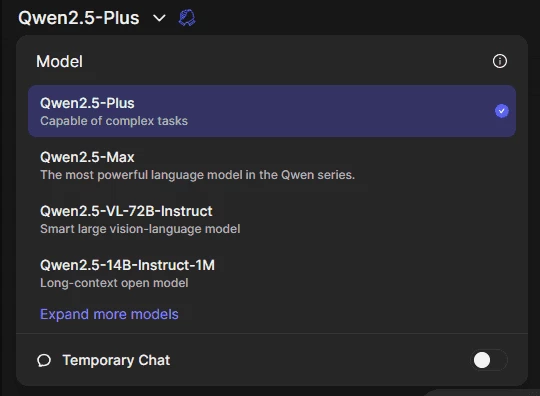Click the Qwen2.5-Plus title at the top

pyautogui.click(x=79, y=18)
